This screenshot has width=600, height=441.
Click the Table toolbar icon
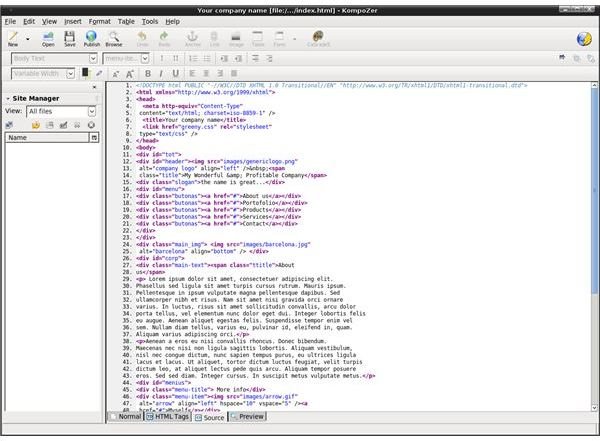258,39
